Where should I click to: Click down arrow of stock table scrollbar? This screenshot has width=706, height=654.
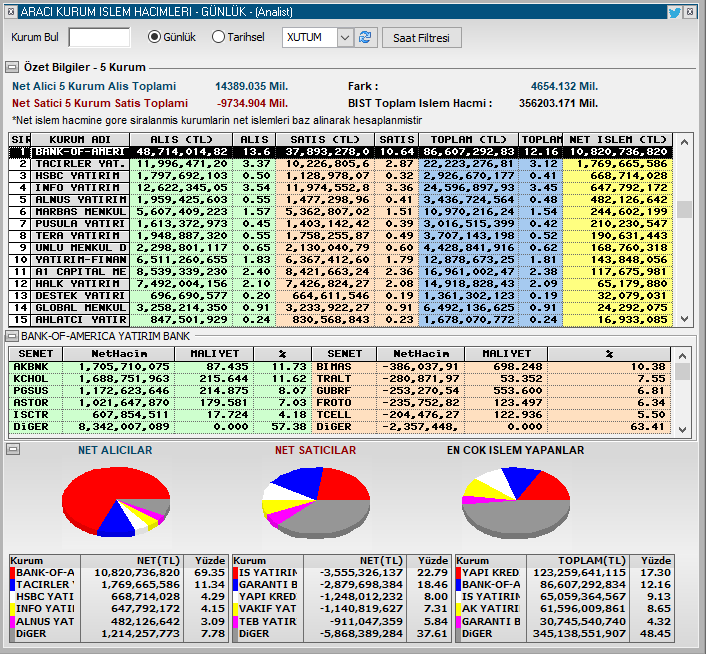(x=683, y=429)
